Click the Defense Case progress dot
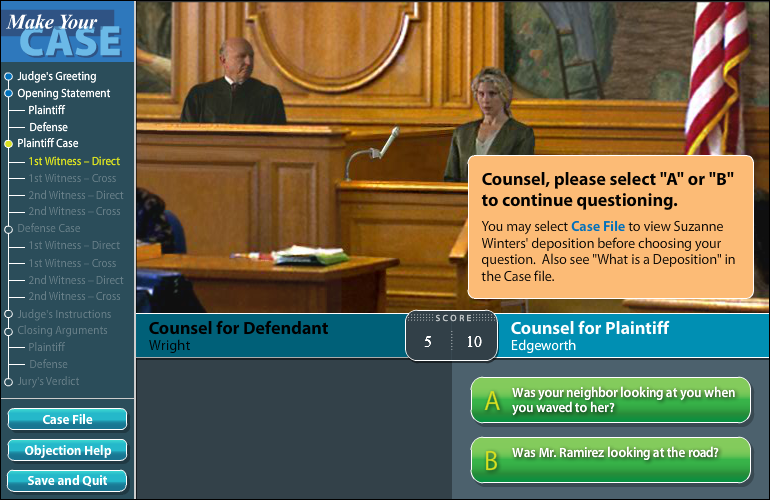 point(8,229)
